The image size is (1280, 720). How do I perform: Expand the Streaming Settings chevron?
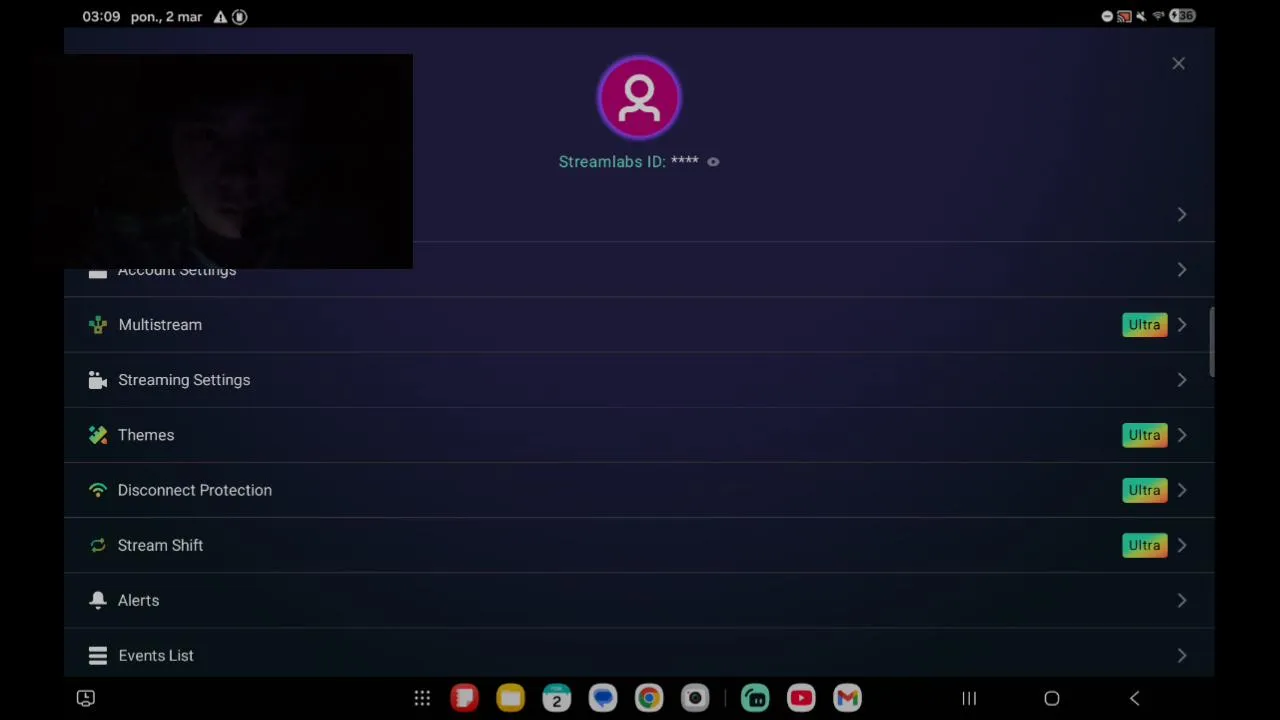1181,380
